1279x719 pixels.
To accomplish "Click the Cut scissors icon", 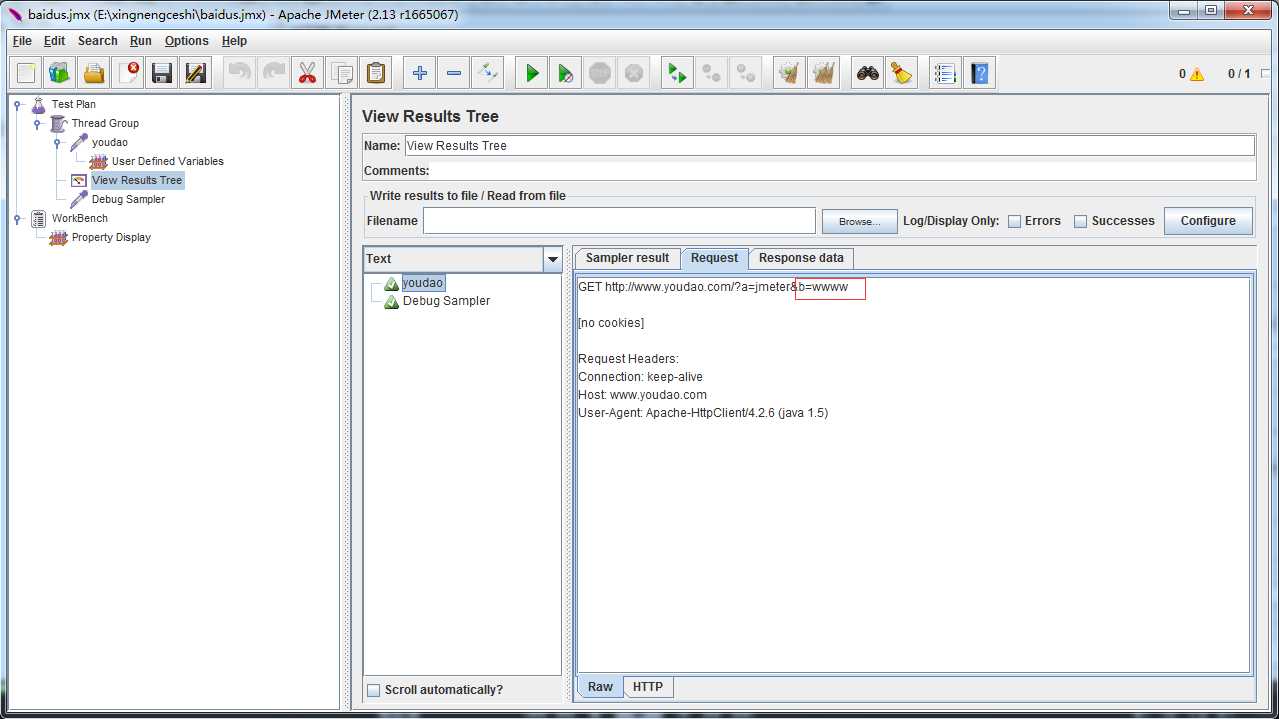I will pyautogui.click(x=308, y=73).
